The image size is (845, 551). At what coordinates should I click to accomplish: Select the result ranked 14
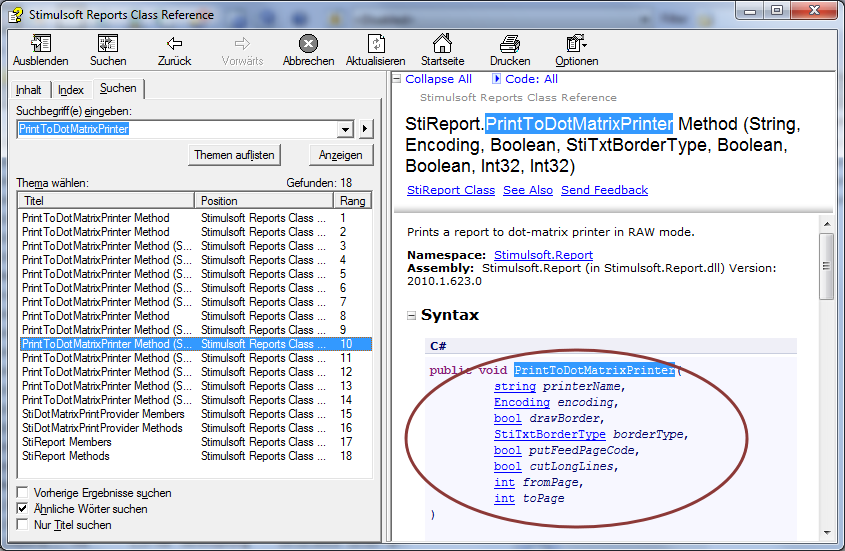click(x=196, y=400)
